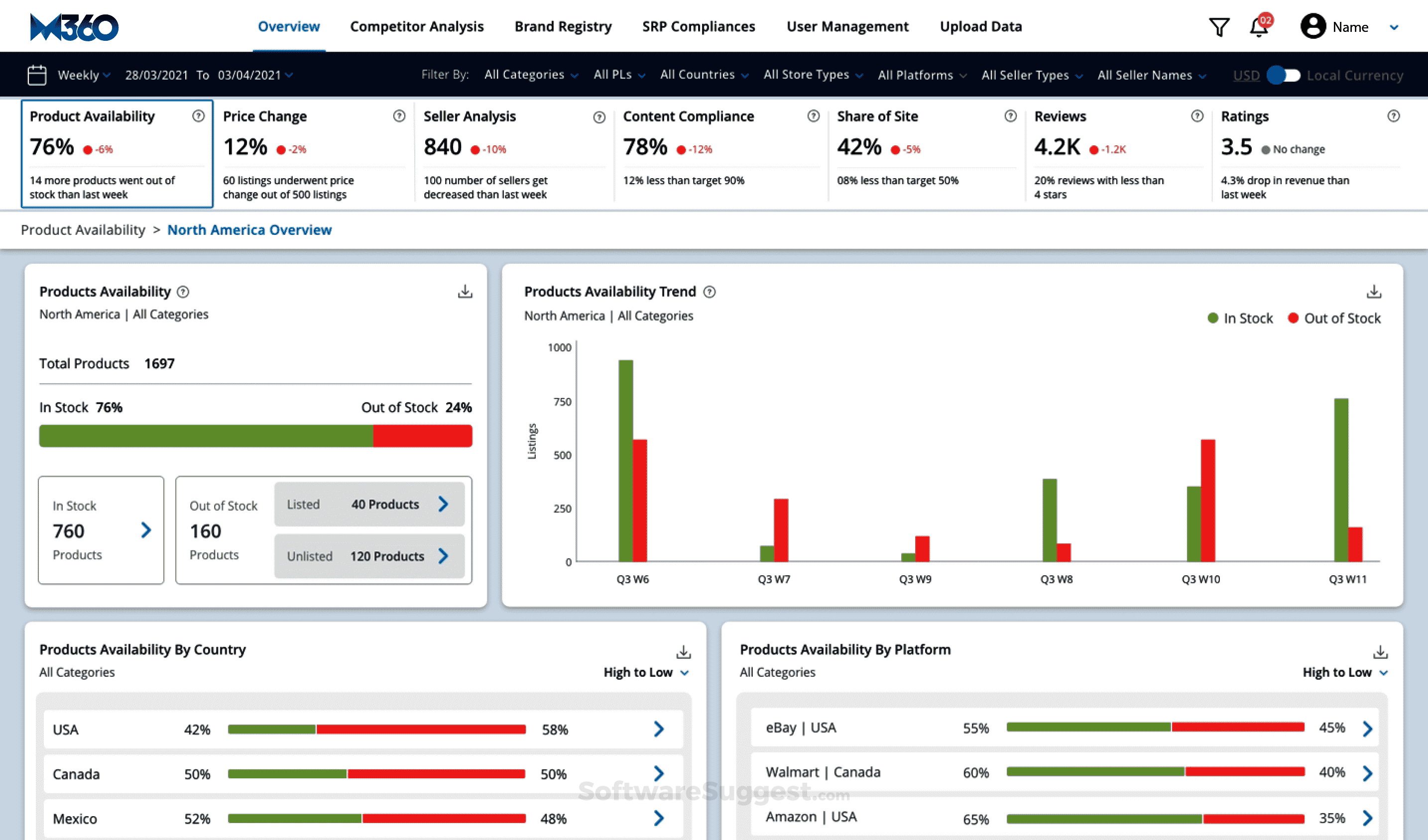Viewport: 1428px width, 840px height.
Task: Go to North America Overview breadcrumb link
Action: click(249, 229)
